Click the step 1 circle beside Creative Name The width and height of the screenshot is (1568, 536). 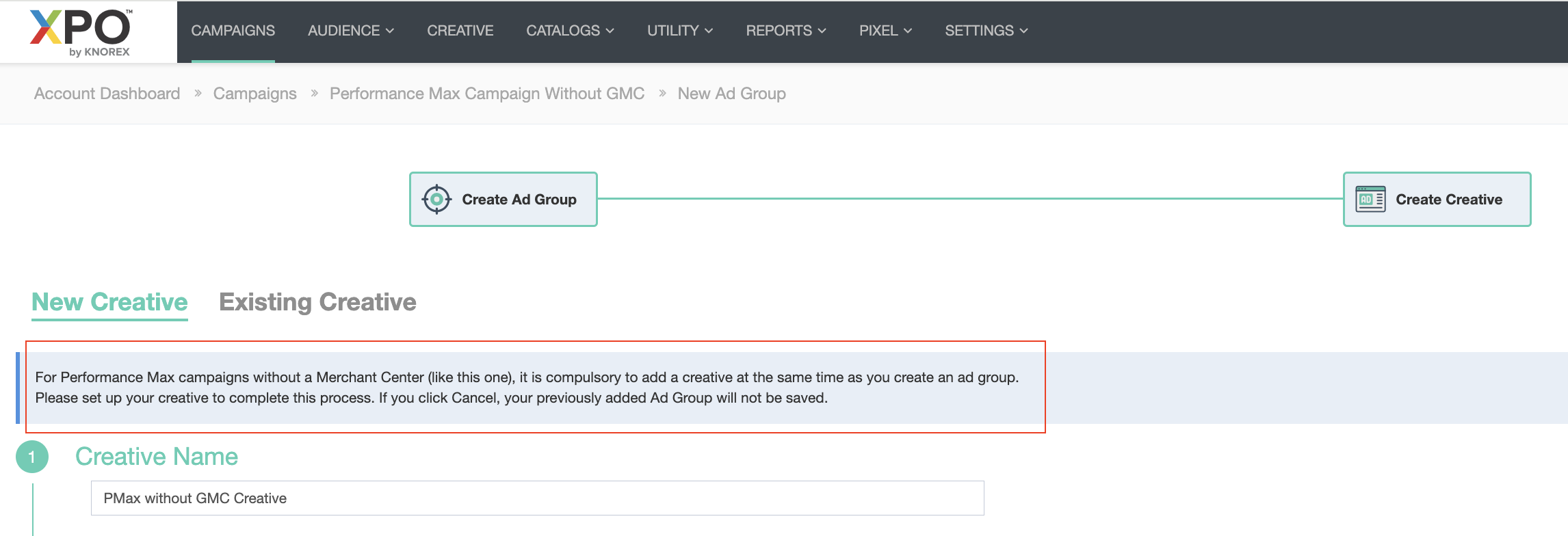pos(32,457)
